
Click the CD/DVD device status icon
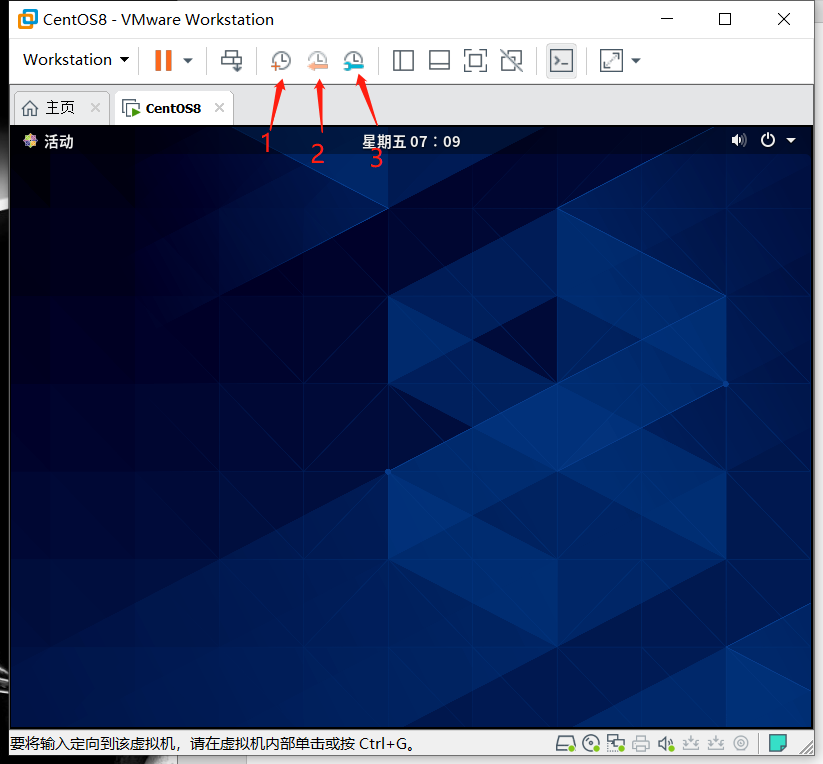coord(590,743)
